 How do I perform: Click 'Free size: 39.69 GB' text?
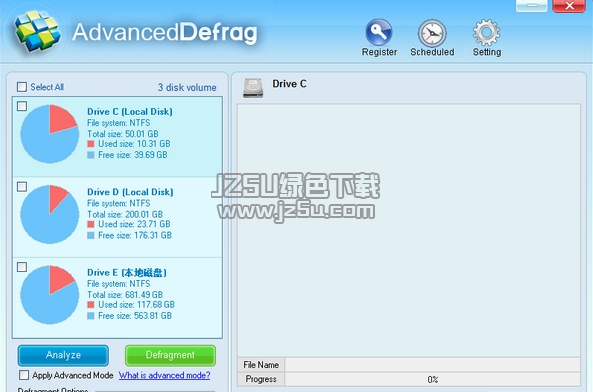pos(133,155)
